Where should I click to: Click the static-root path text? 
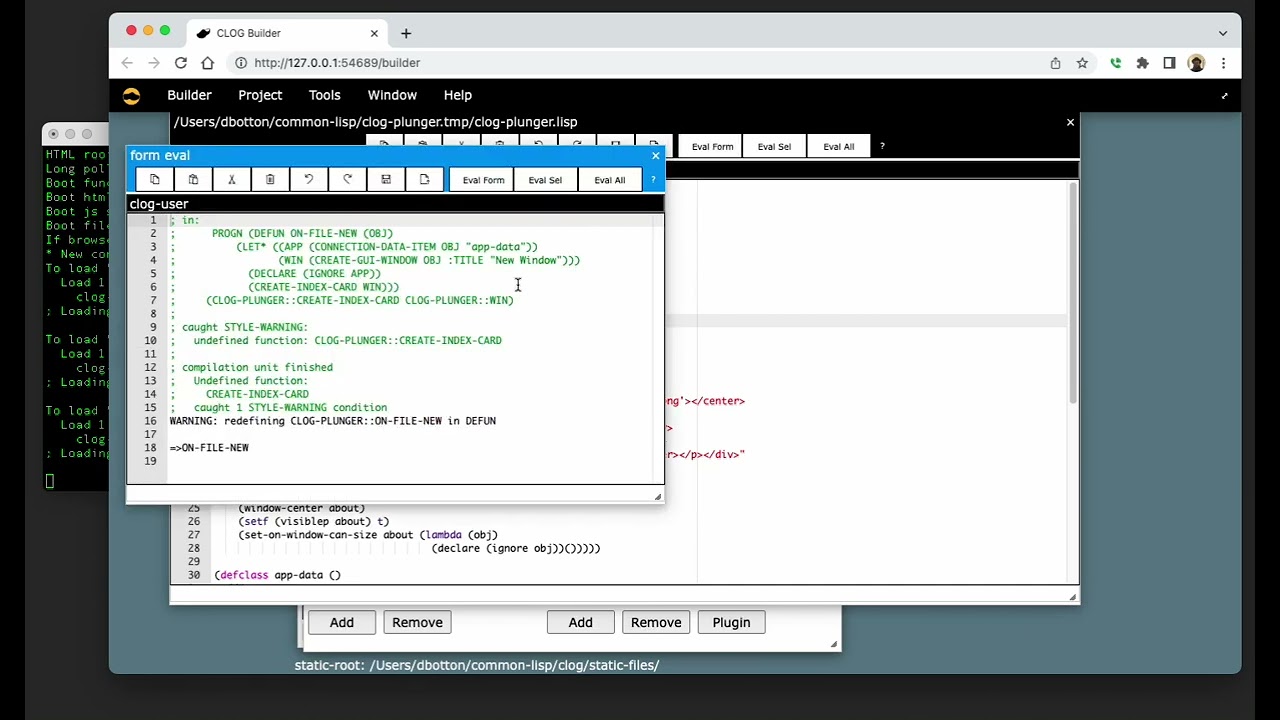(x=477, y=665)
